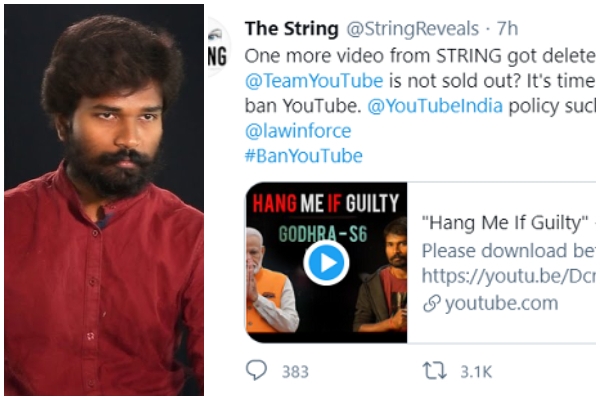Click the 3.1K retweets count

tap(476, 371)
